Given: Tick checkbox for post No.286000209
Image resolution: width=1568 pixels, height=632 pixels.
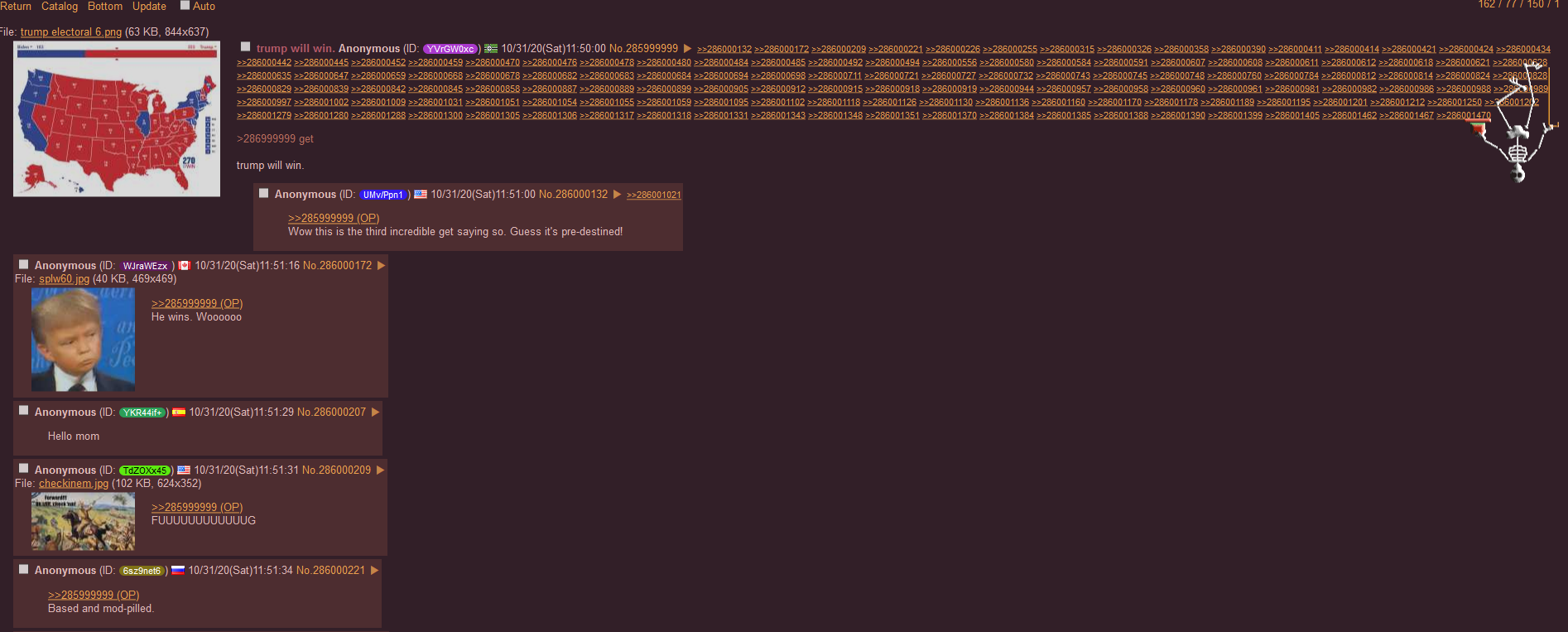Looking at the screenshot, I should click(x=24, y=469).
